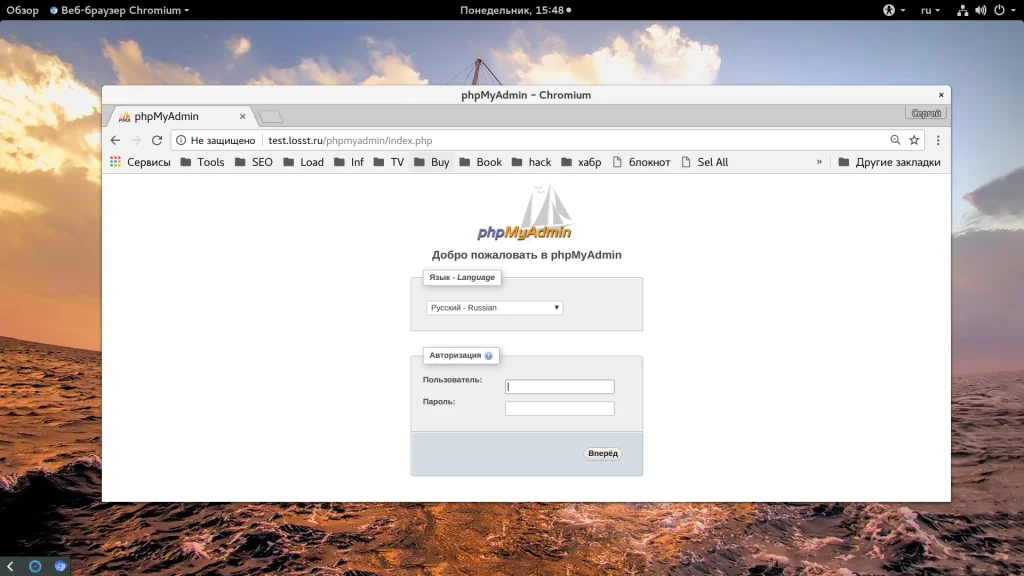This screenshot has height=576, width=1024.
Task: Open the Chromium three-dot menu
Action: (x=938, y=140)
